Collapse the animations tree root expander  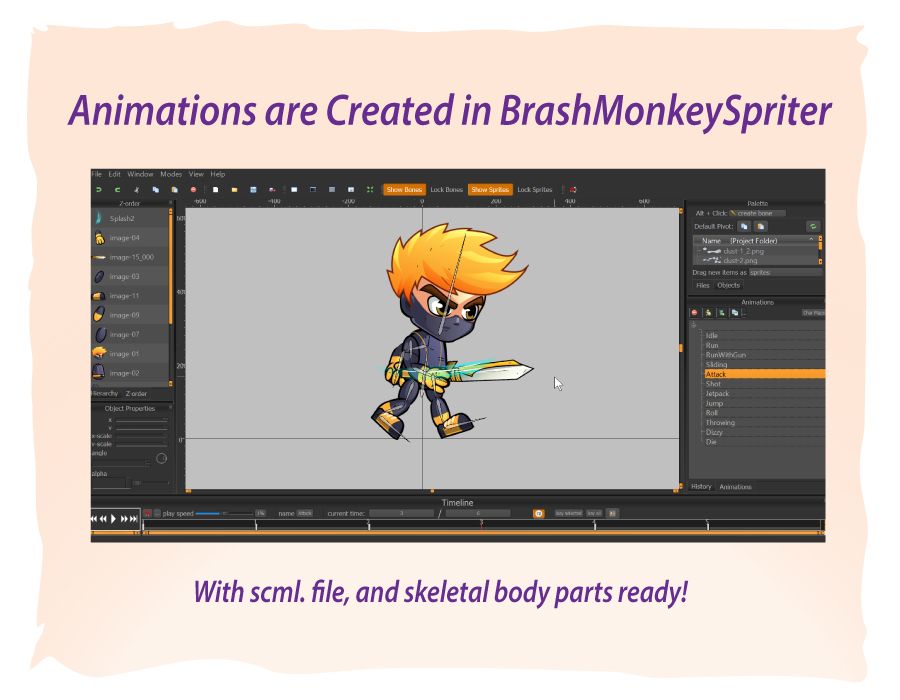point(693,325)
